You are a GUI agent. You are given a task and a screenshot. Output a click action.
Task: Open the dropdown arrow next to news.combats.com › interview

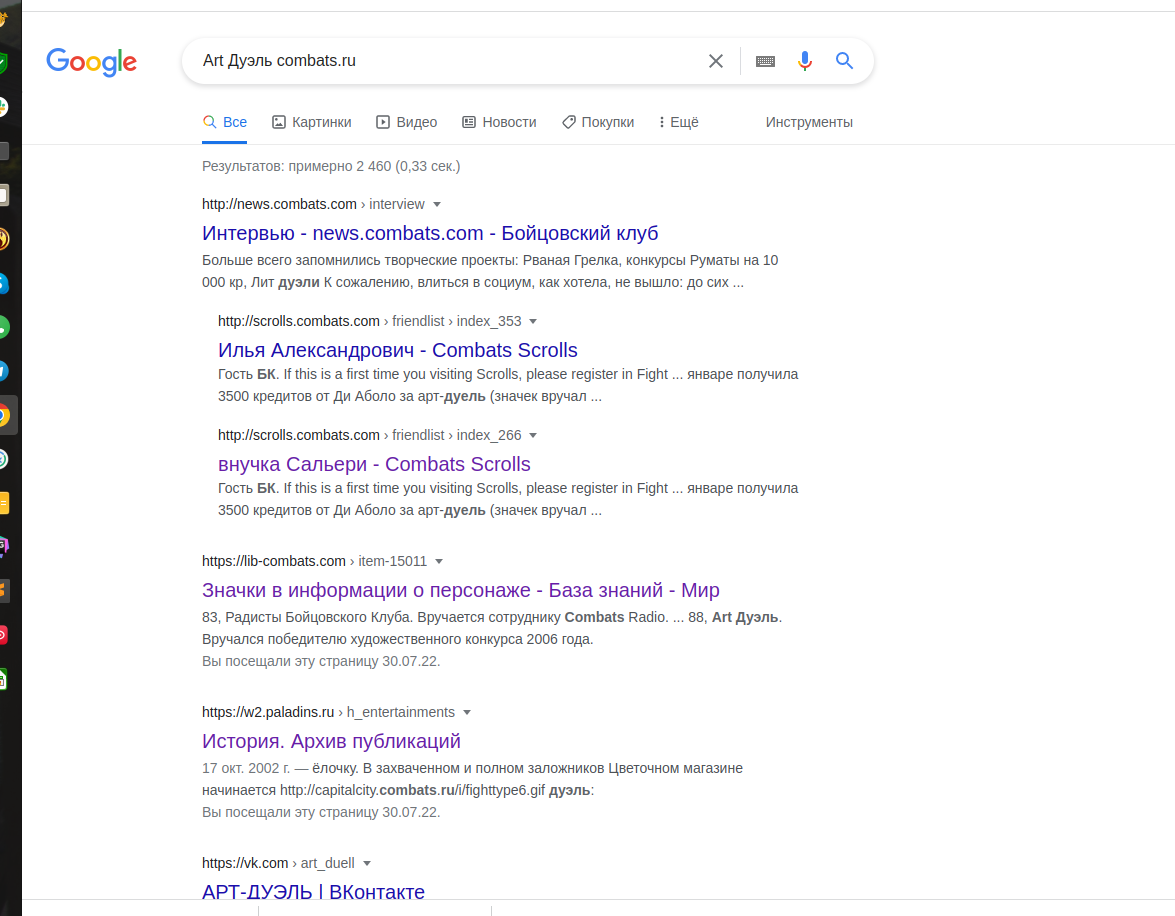point(437,205)
